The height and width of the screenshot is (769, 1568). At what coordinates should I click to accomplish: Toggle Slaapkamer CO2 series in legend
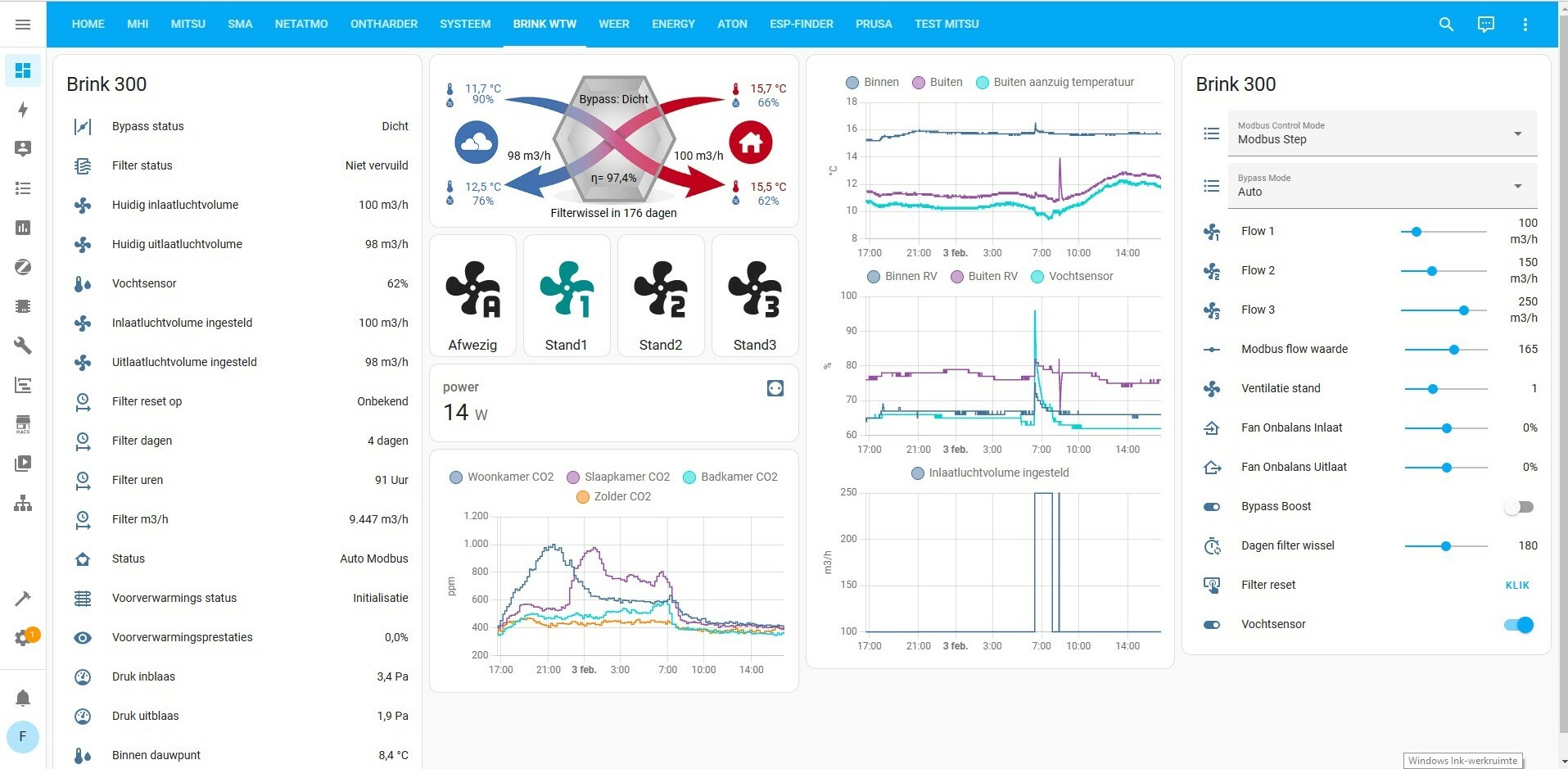coord(618,477)
